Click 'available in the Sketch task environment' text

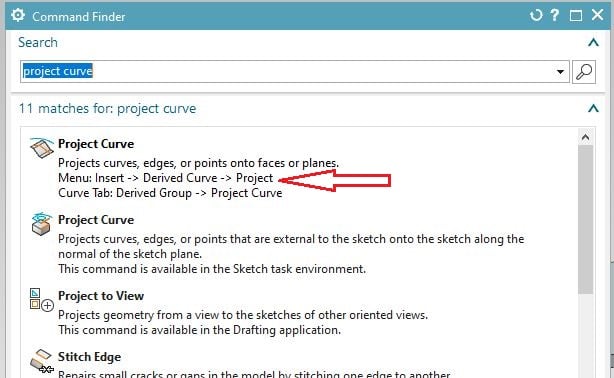click(x=212, y=269)
